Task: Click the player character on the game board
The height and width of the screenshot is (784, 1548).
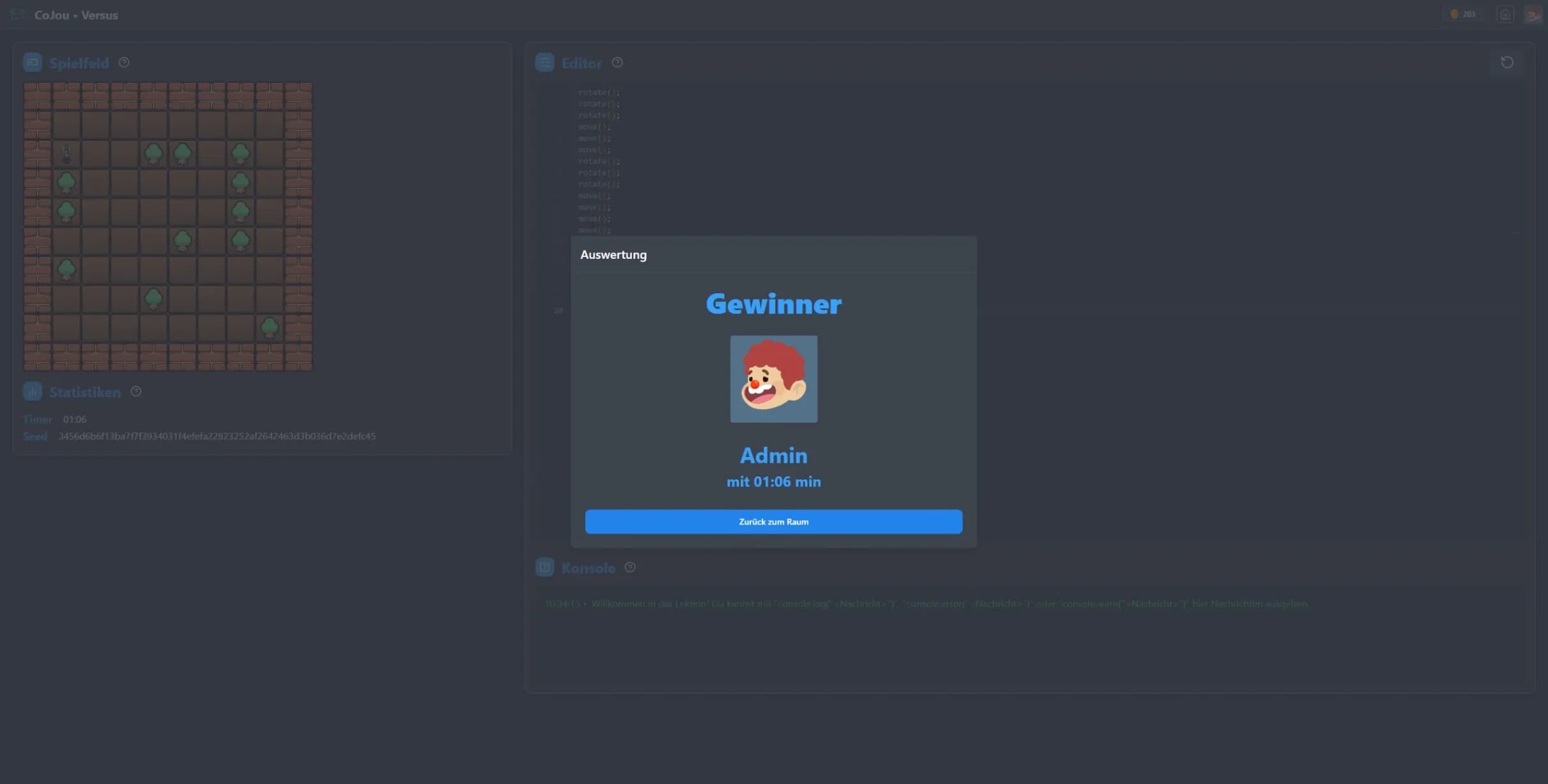Action: pyautogui.click(x=66, y=153)
